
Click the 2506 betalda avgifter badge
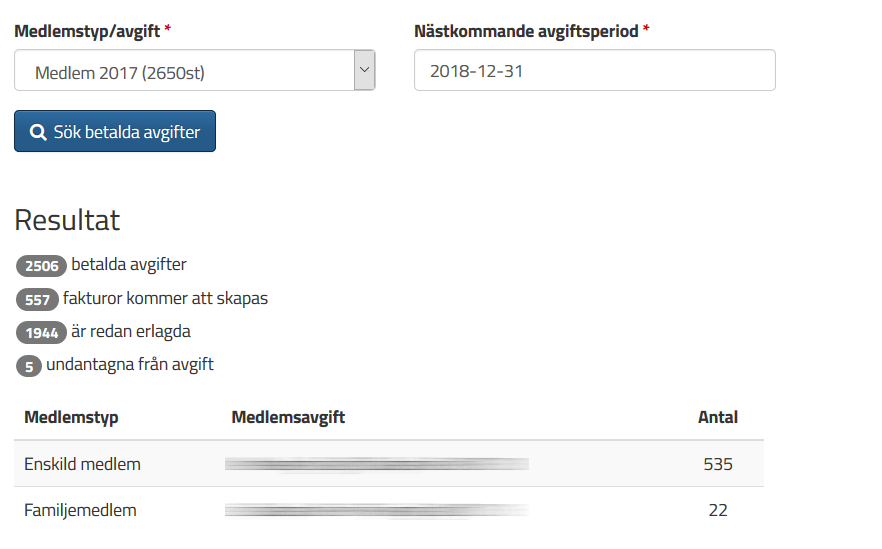[x=42, y=266]
